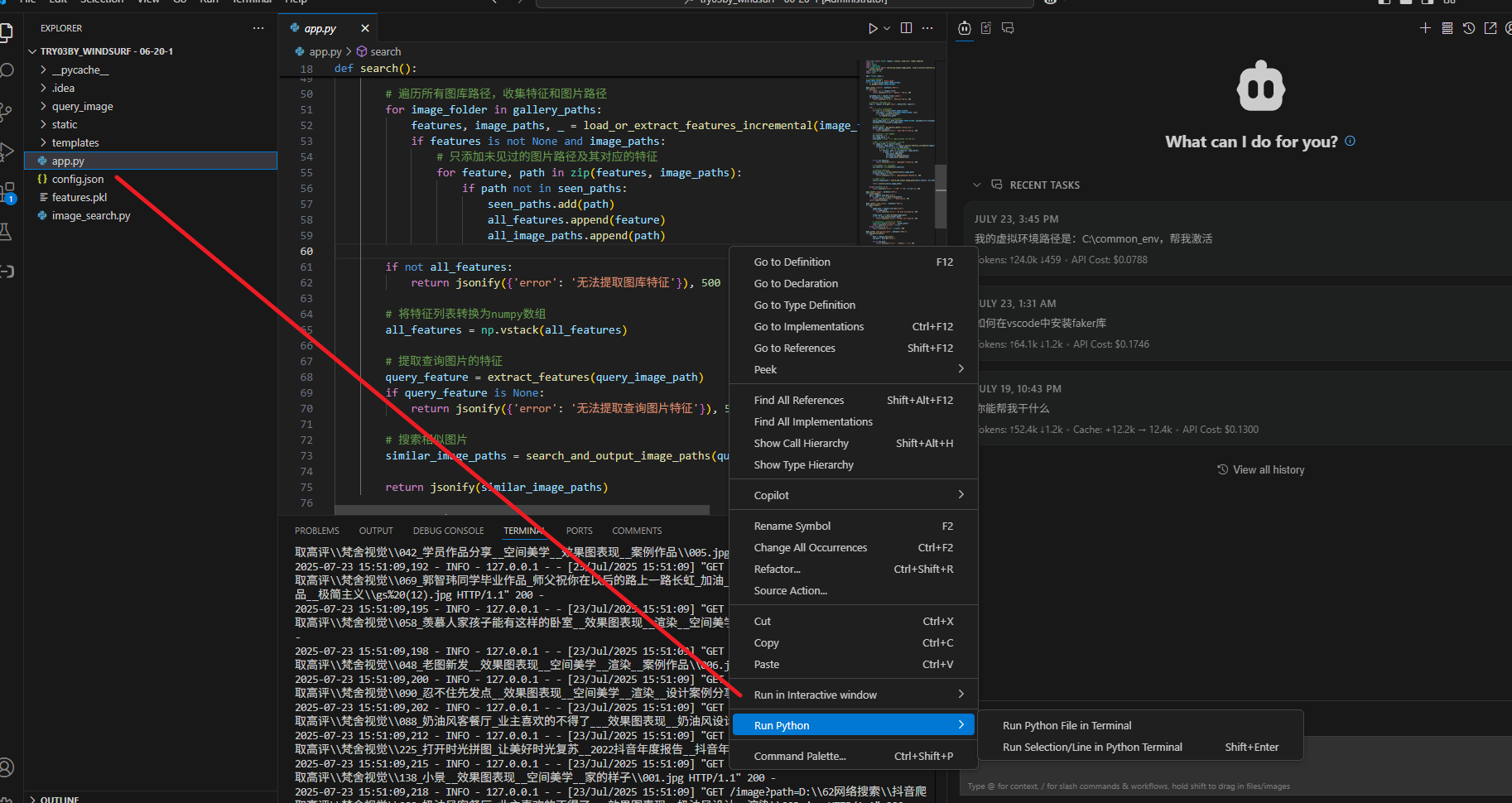Expand the .idea folder

(x=43, y=88)
